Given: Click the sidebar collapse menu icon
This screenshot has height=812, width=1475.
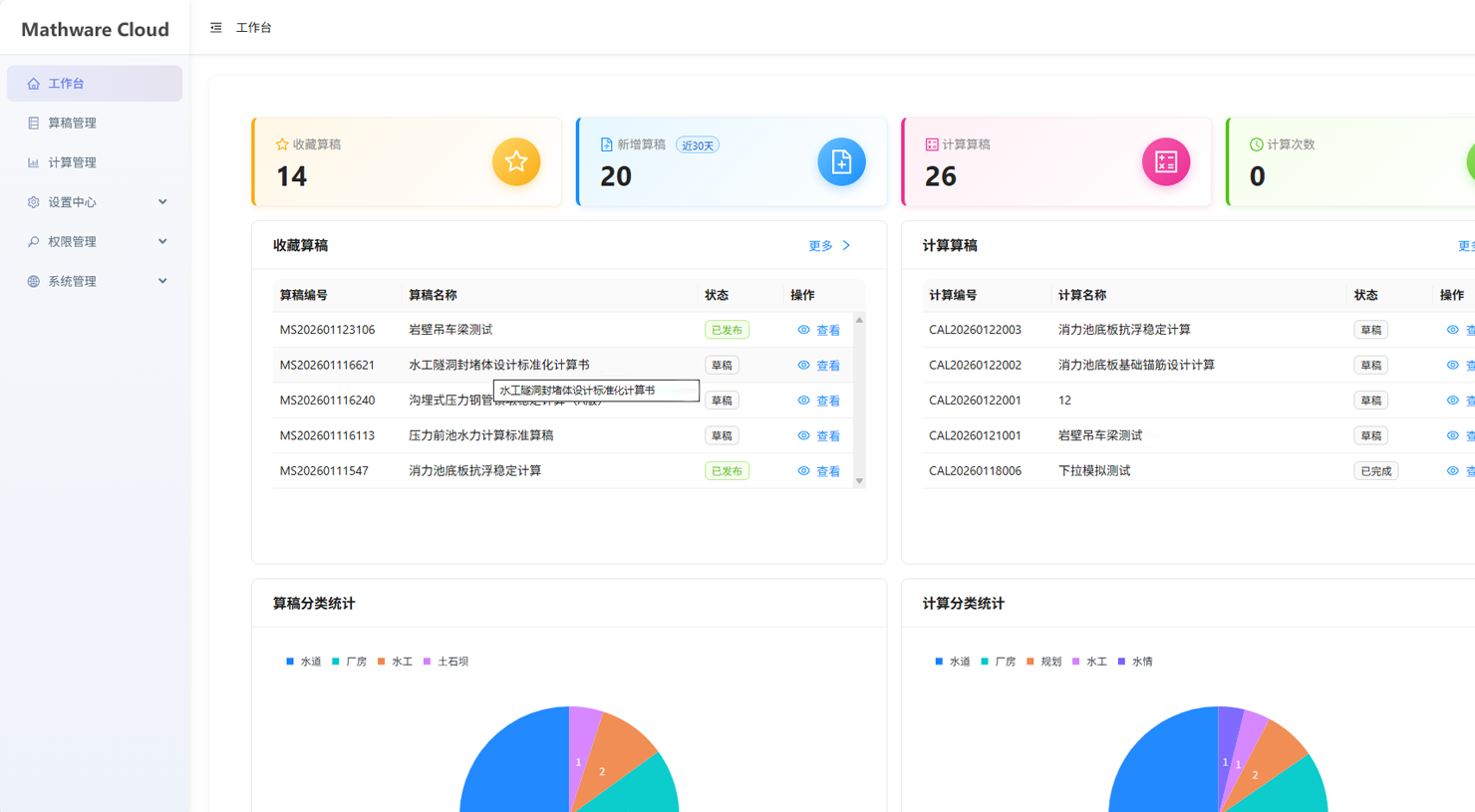Looking at the screenshot, I should coord(215,28).
